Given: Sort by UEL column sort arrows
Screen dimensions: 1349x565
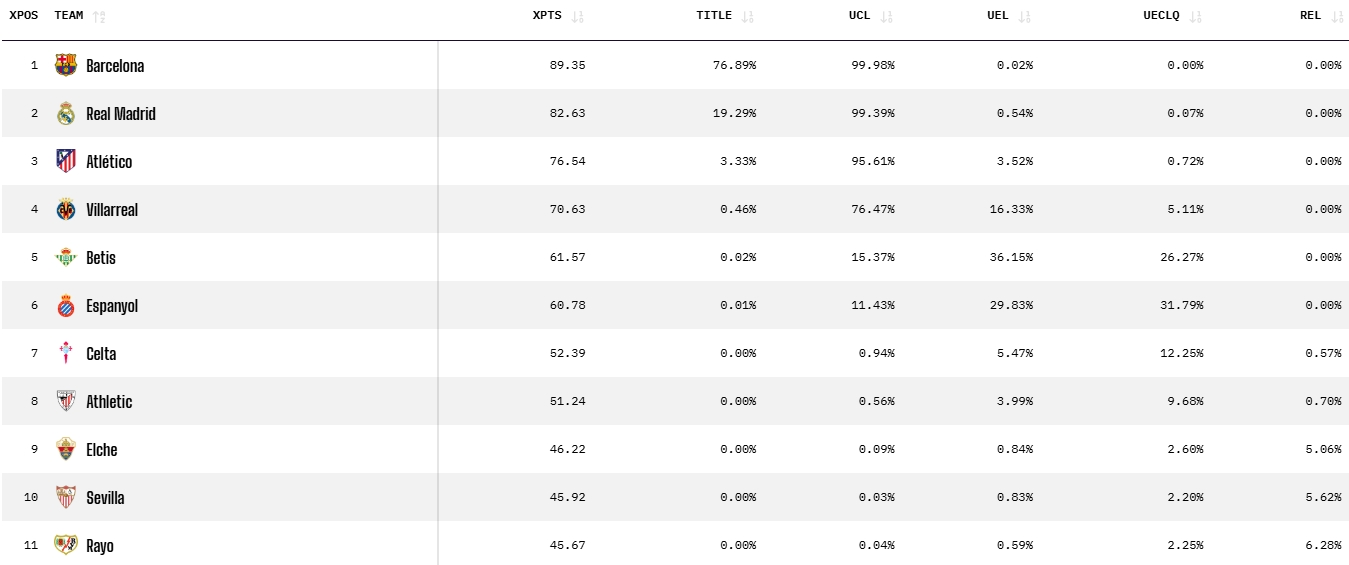Looking at the screenshot, I should click(1025, 17).
